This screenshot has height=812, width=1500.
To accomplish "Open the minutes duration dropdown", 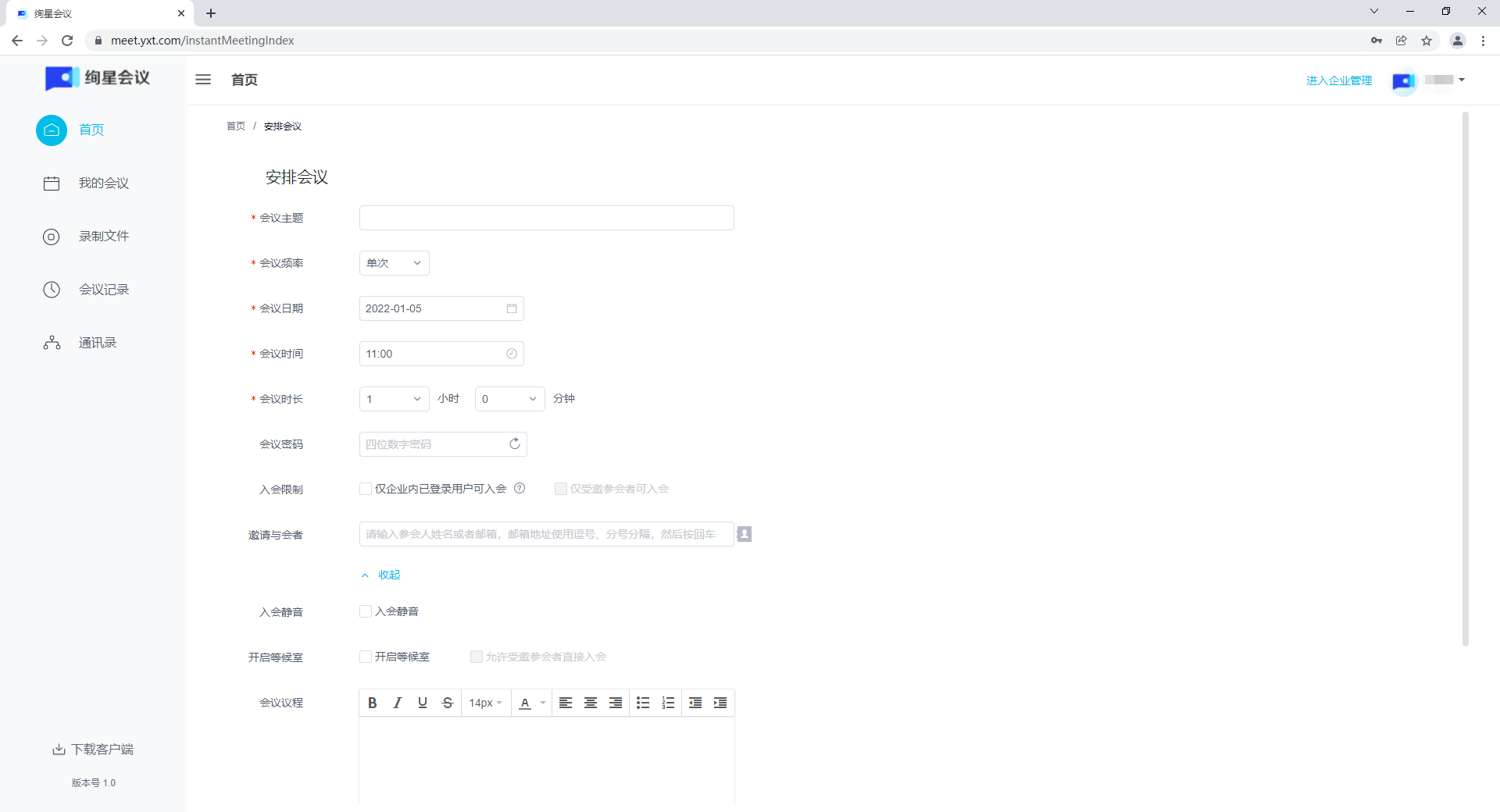I will [x=510, y=399].
